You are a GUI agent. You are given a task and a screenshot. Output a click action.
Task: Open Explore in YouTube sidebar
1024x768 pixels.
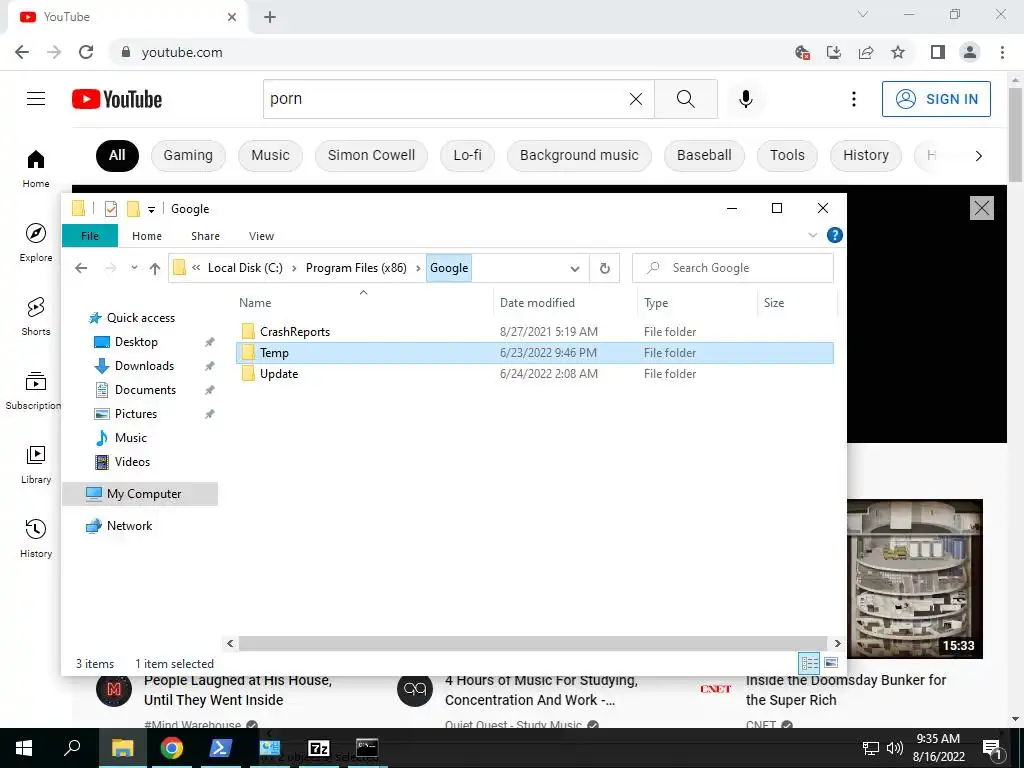[x=36, y=242]
